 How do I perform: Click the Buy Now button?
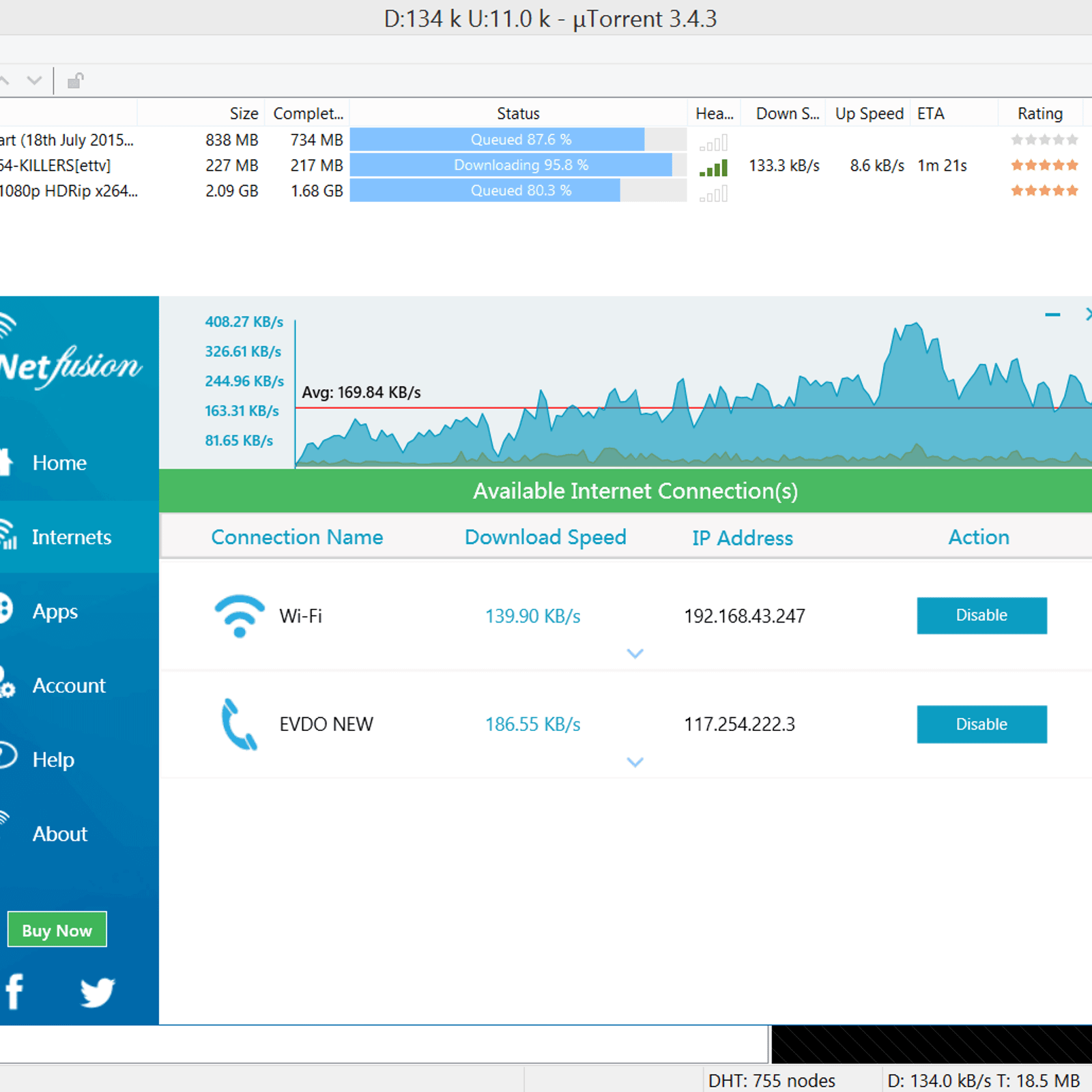(57, 930)
